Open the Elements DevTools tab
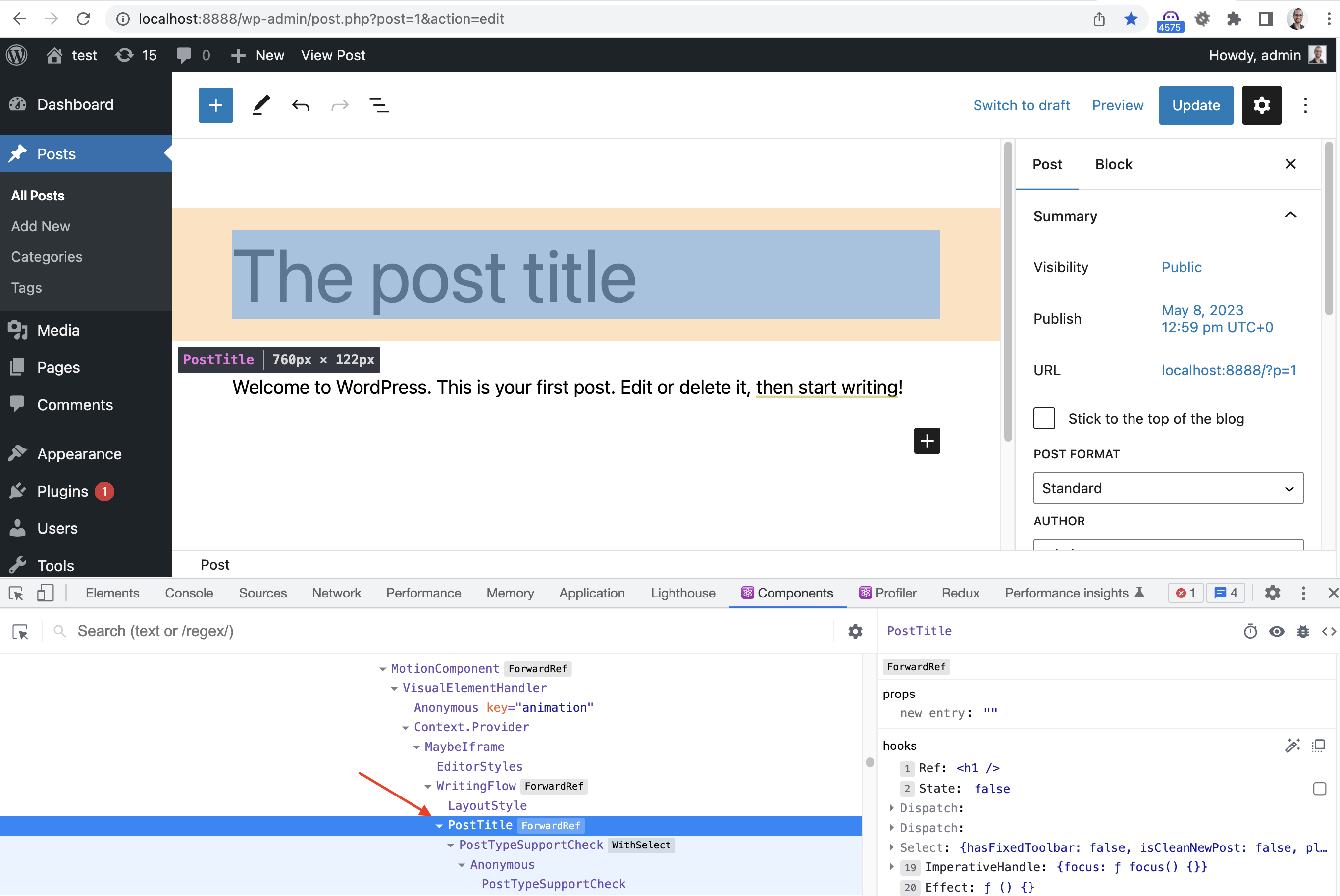Viewport: 1340px width, 896px height. pos(112,593)
